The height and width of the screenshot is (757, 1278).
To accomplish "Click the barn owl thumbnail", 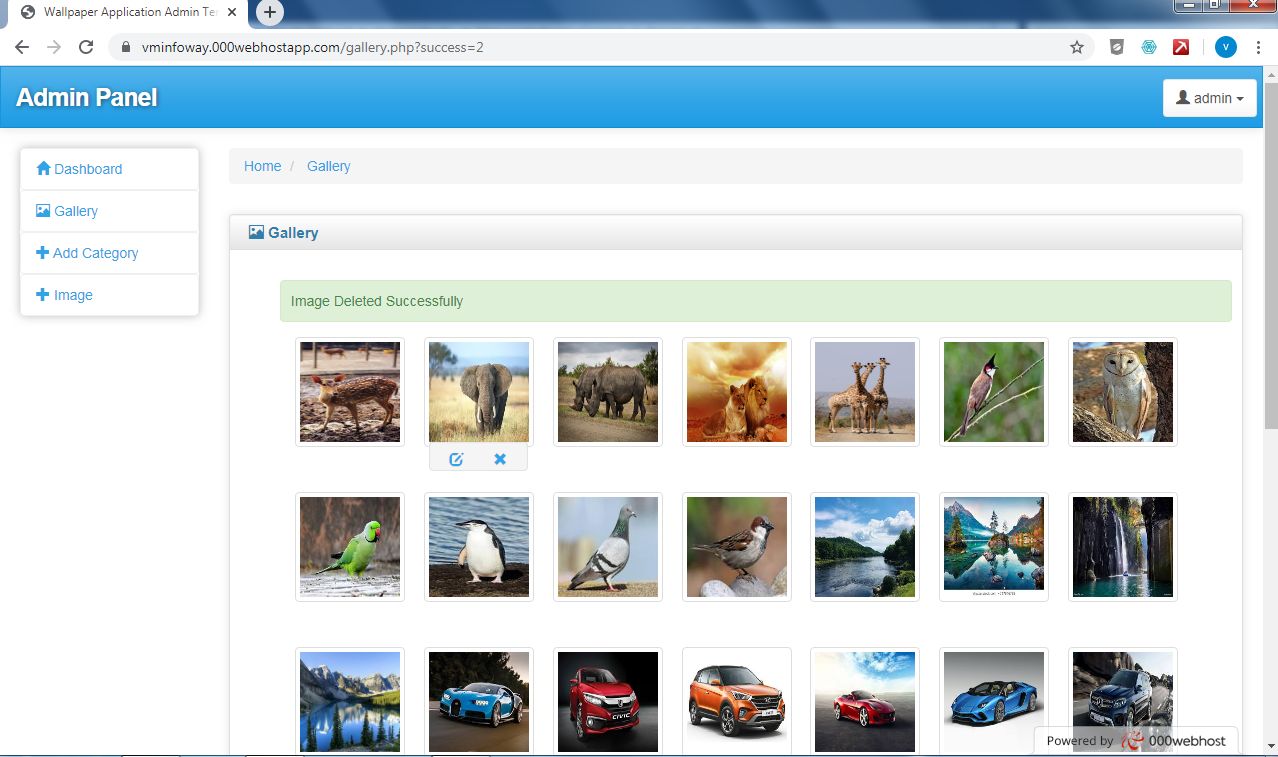I will point(1123,392).
